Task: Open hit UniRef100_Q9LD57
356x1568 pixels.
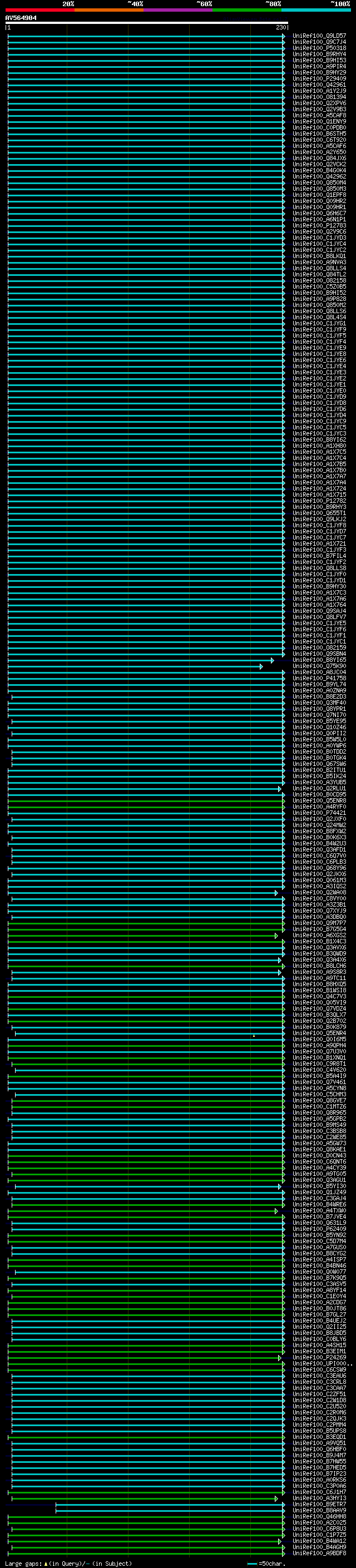Action: point(319,36)
